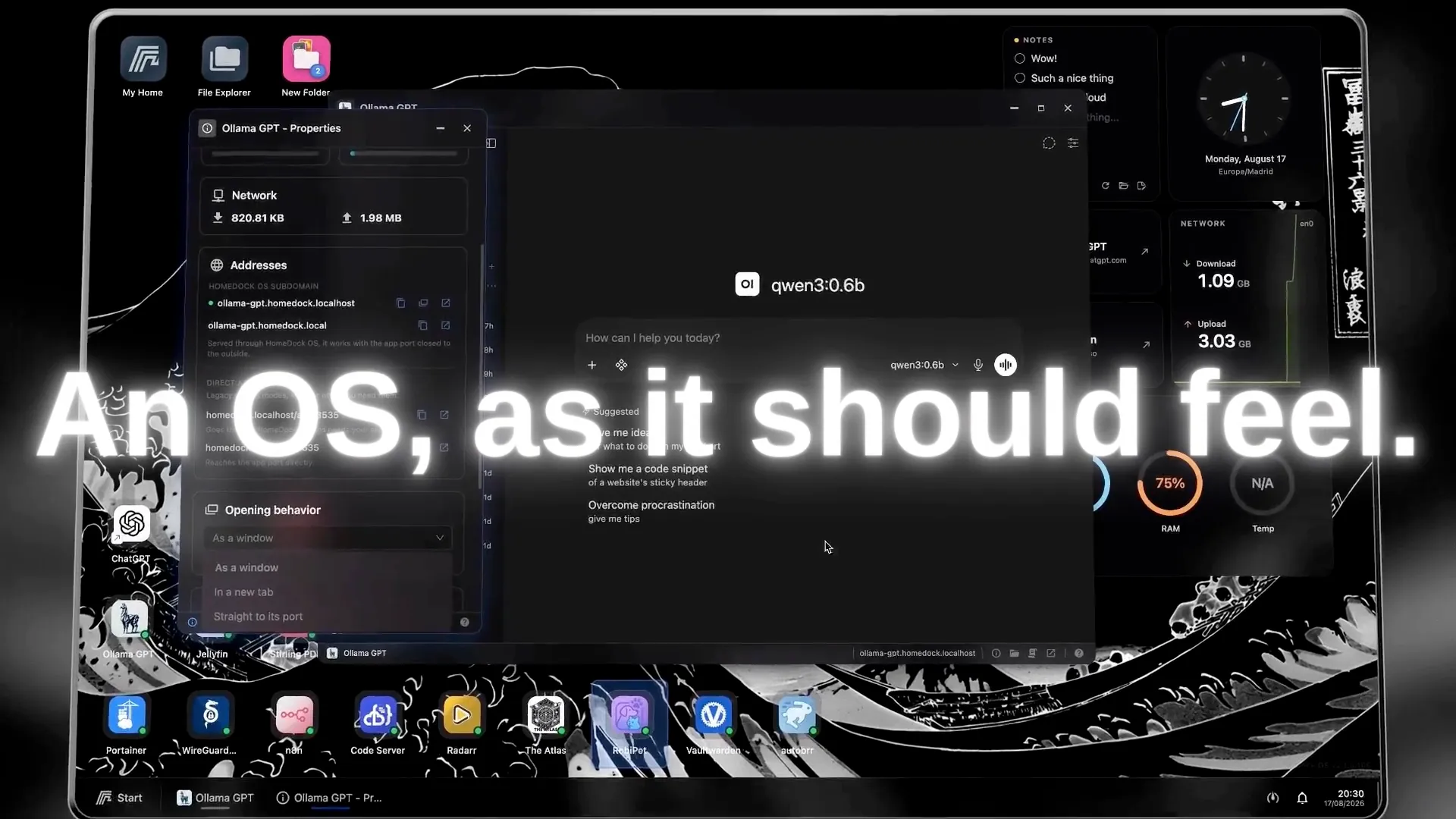Toggle the Ollama GPT sidebar panel icon
Viewport: 1456px width, 819px height.
pos(491,143)
